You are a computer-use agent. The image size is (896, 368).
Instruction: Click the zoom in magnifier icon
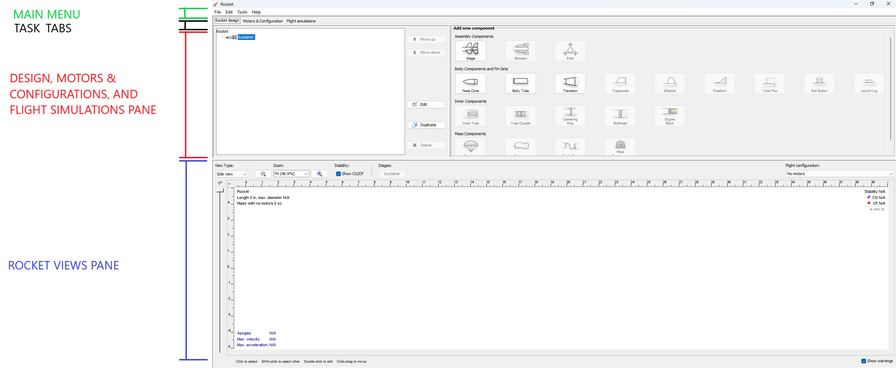[x=320, y=174]
